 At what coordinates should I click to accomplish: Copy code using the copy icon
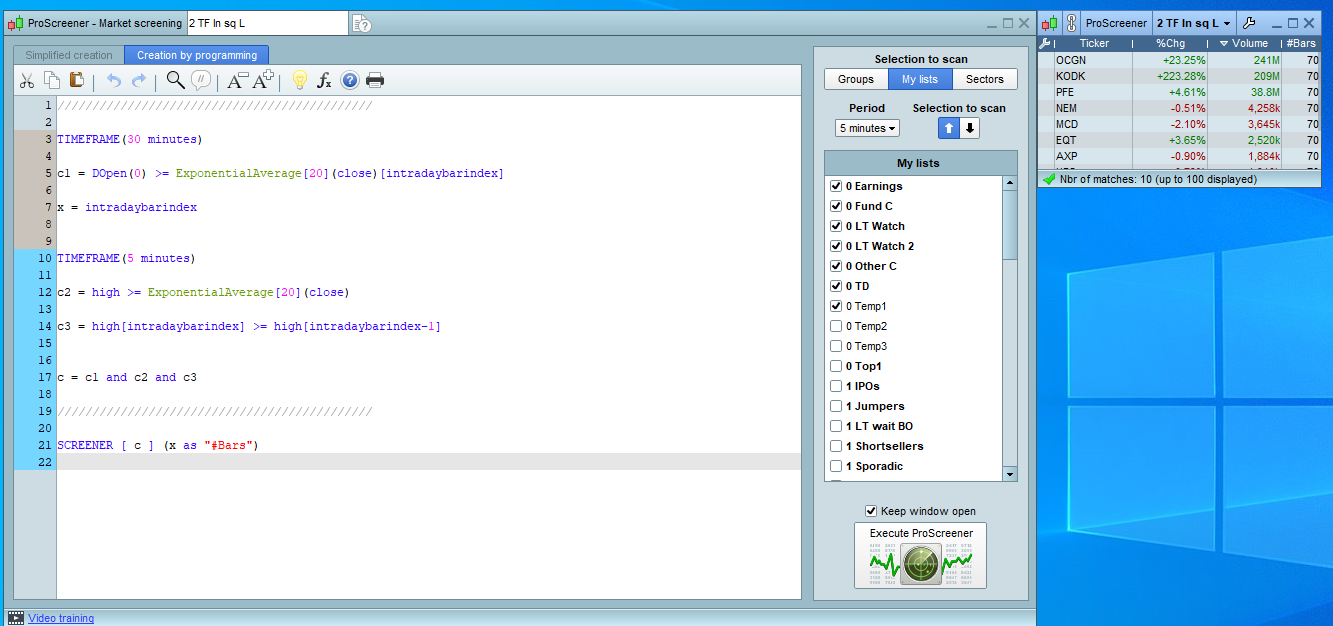(52, 81)
